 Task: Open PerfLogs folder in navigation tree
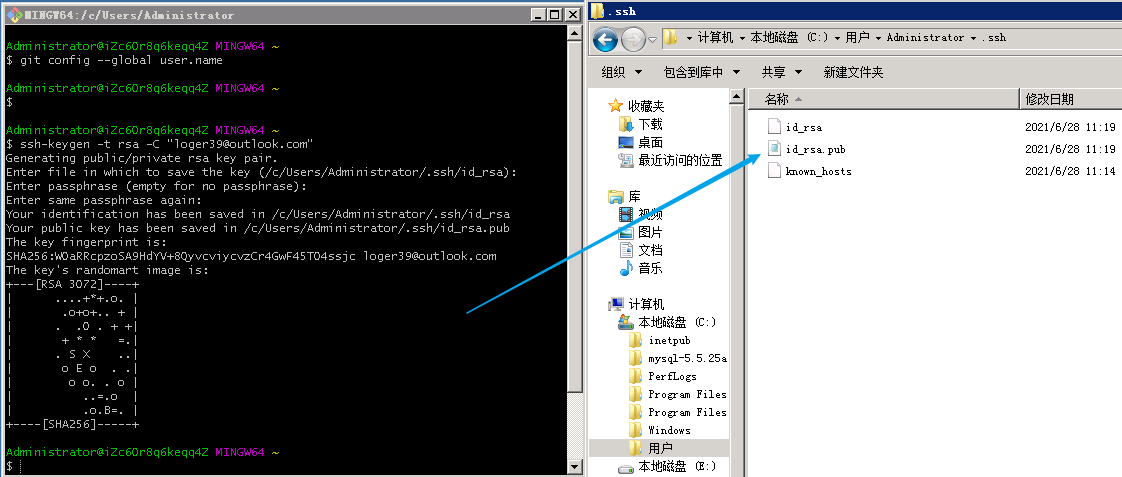[x=672, y=376]
